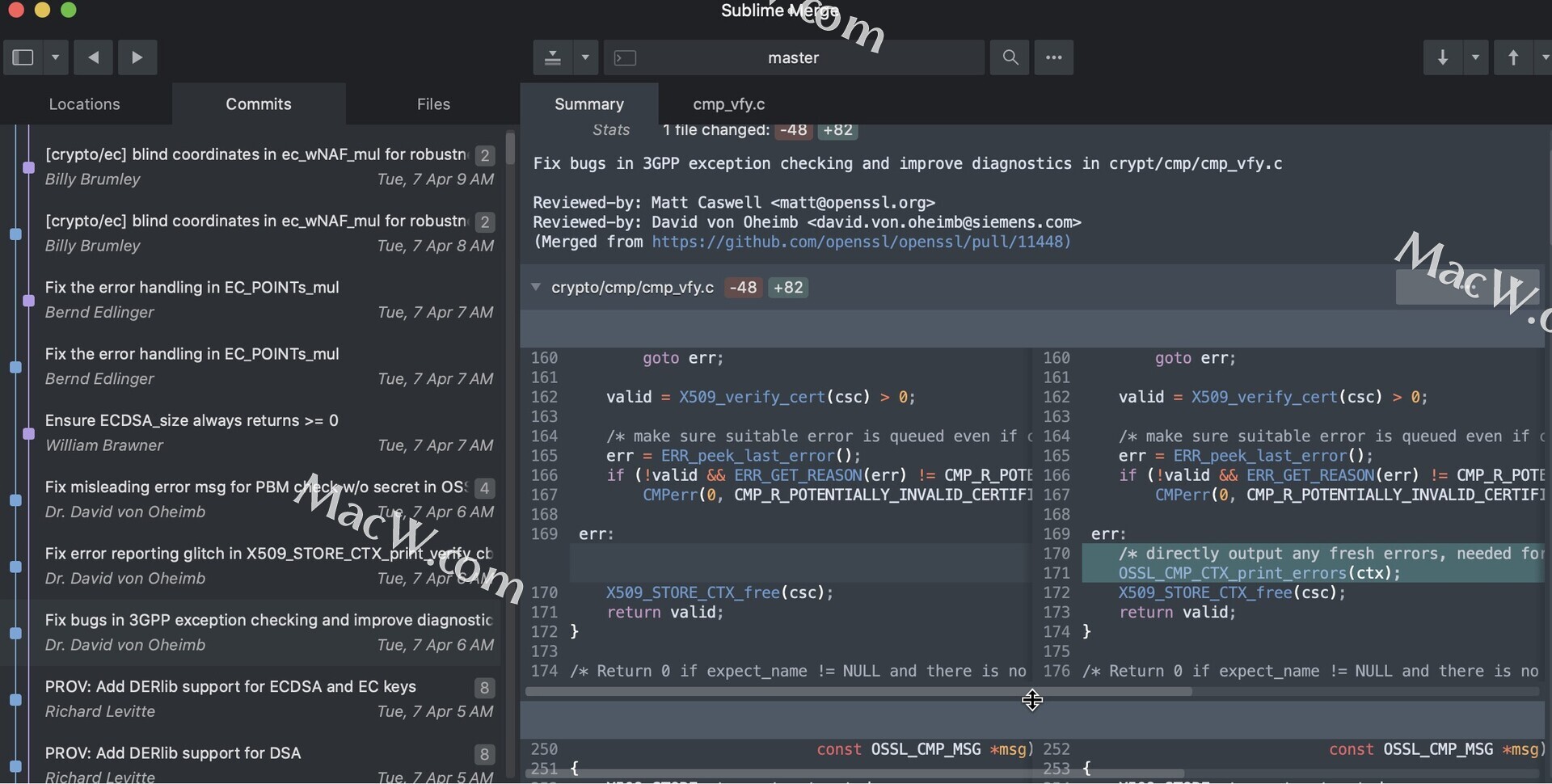Toggle the sidebar panel icon
The width and height of the screenshot is (1552, 784).
click(23, 57)
